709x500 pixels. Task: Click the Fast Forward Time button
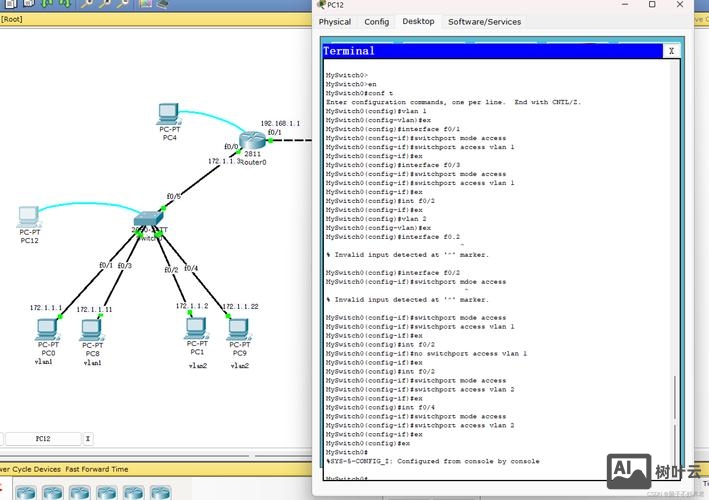pos(97,468)
